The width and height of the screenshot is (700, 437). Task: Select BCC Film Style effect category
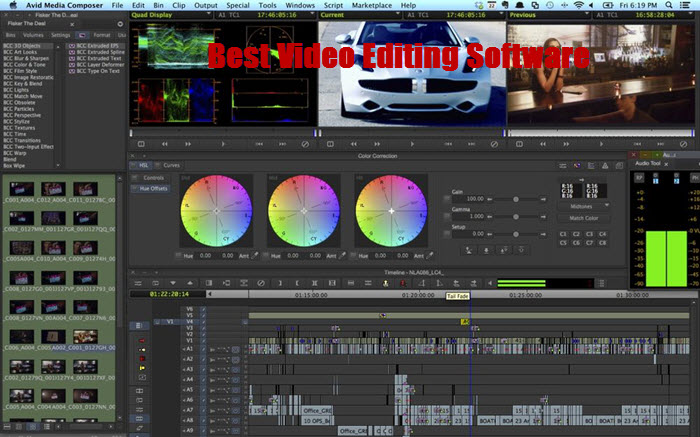pyautogui.click(x=20, y=71)
